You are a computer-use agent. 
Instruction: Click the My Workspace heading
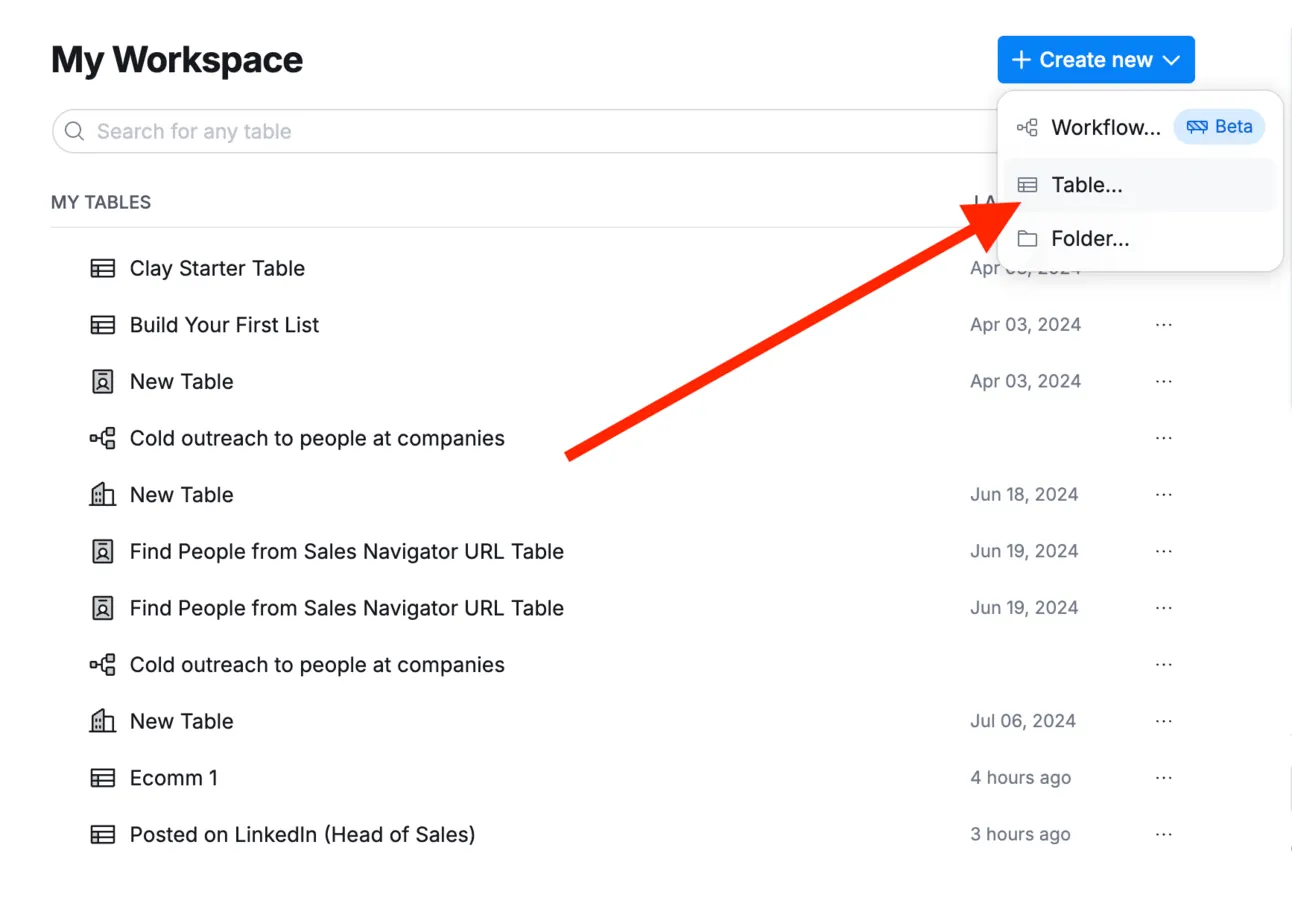click(177, 60)
